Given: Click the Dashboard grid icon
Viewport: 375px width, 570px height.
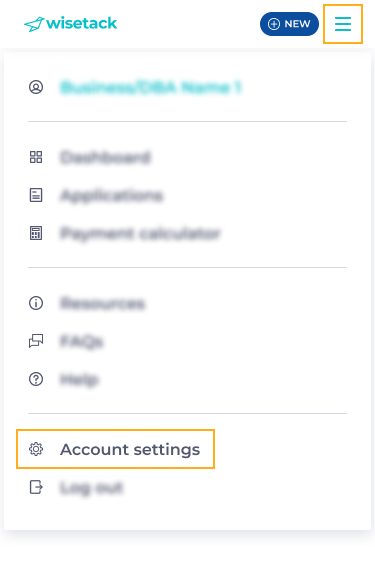Looking at the screenshot, I should [36, 157].
